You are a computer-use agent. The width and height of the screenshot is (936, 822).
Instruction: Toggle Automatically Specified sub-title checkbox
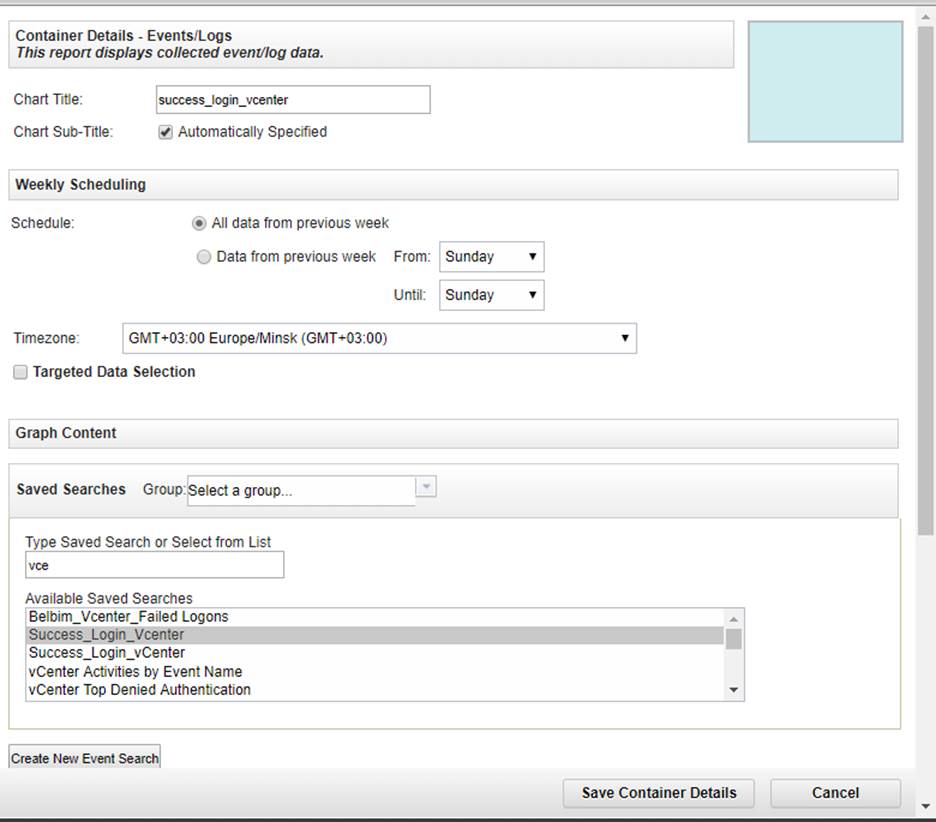click(x=165, y=132)
